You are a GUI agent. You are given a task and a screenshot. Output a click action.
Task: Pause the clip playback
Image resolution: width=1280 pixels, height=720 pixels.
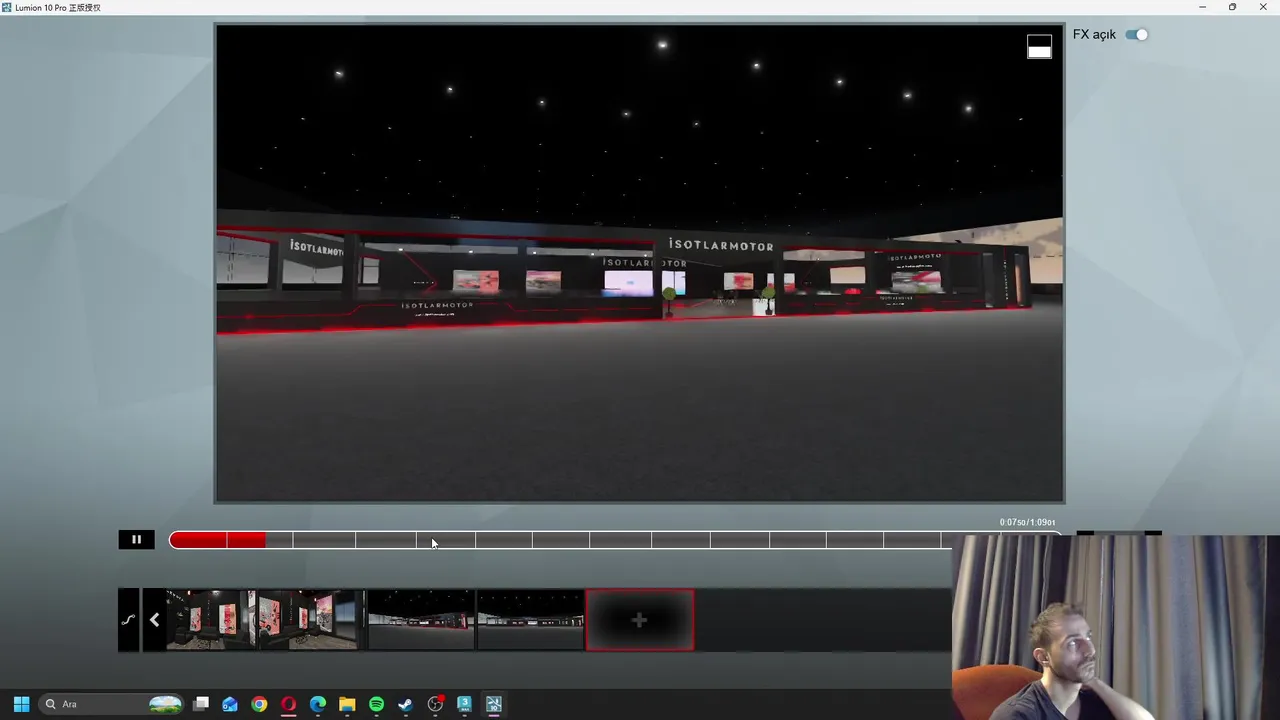(136, 540)
